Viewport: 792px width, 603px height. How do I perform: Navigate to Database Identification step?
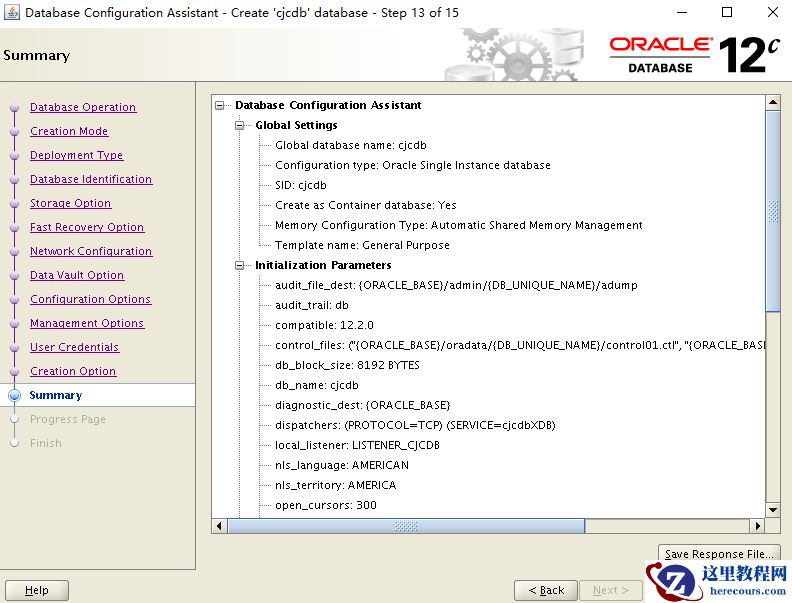tap(91, 179)
